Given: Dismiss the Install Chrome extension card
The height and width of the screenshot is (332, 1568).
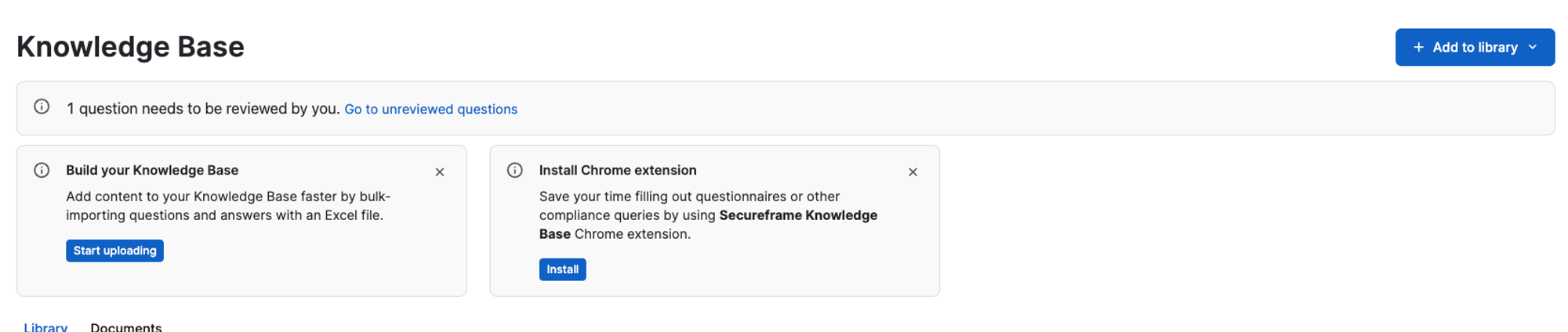Looking at the screenshot, I should pos(913,172).
